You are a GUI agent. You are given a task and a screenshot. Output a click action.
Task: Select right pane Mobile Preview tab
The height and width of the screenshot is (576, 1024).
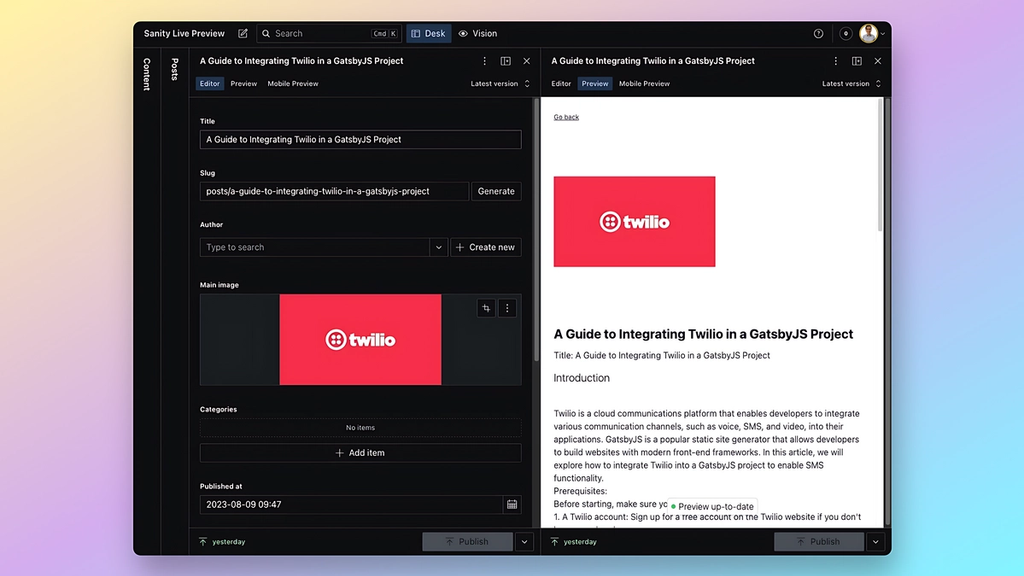(644, 84)
